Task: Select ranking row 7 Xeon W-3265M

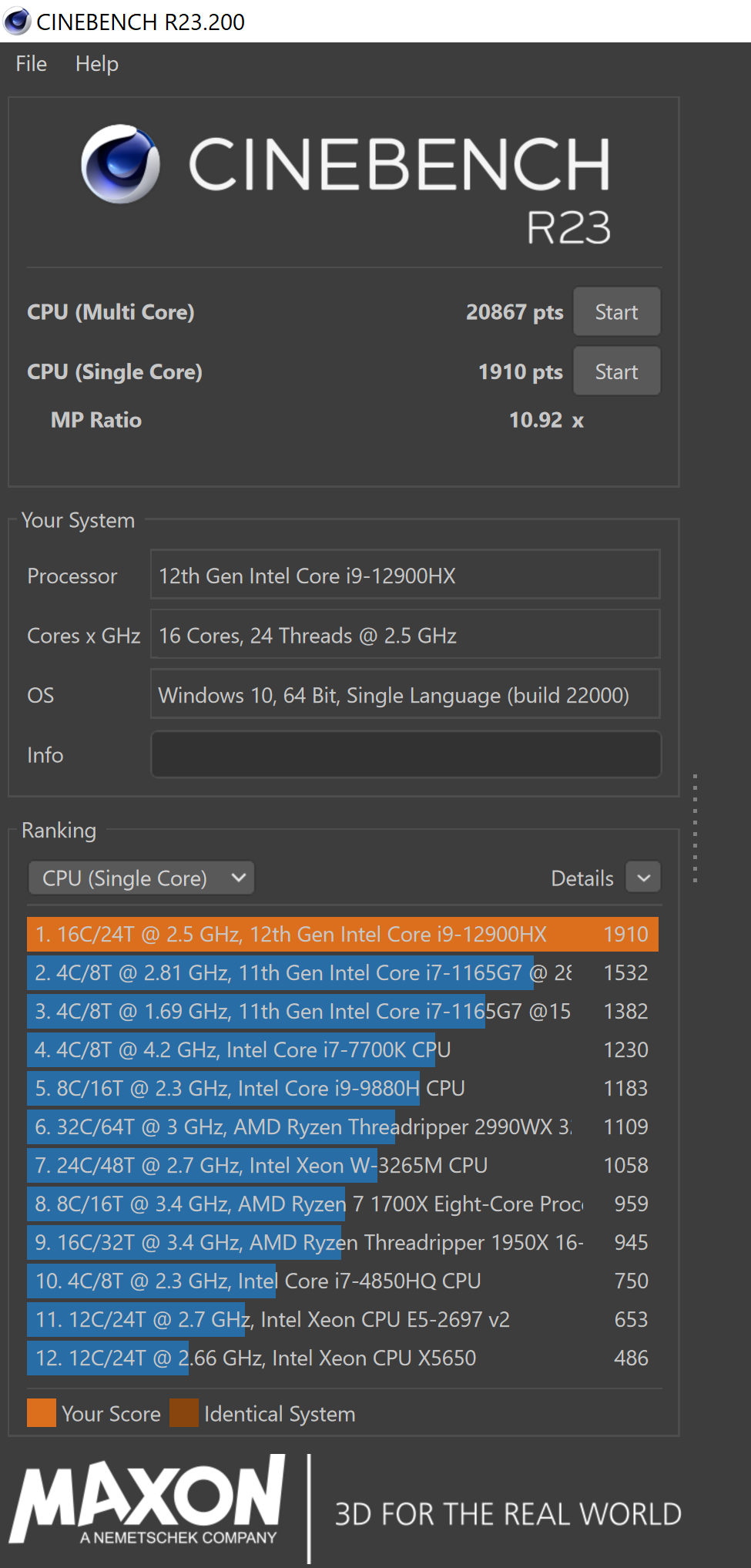Action: point(343,1165)
